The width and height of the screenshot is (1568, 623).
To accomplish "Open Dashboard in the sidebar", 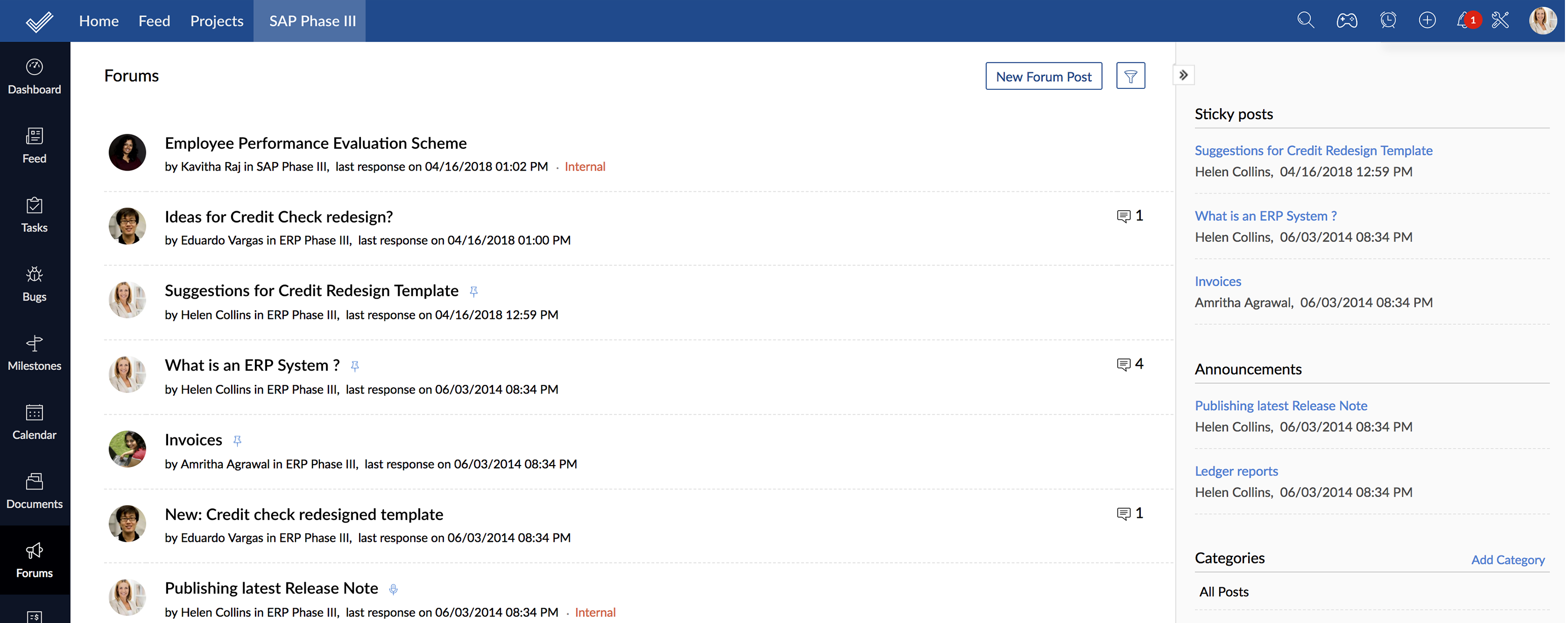I will click(x=35, y=77).
